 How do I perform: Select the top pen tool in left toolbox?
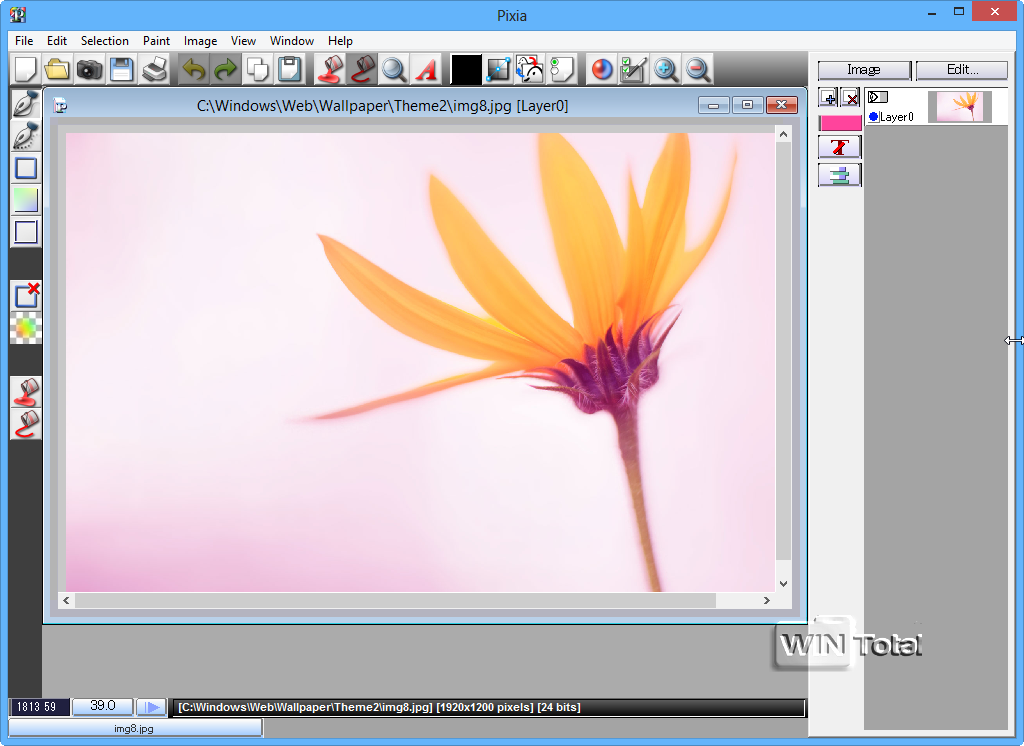pos(26,103)
